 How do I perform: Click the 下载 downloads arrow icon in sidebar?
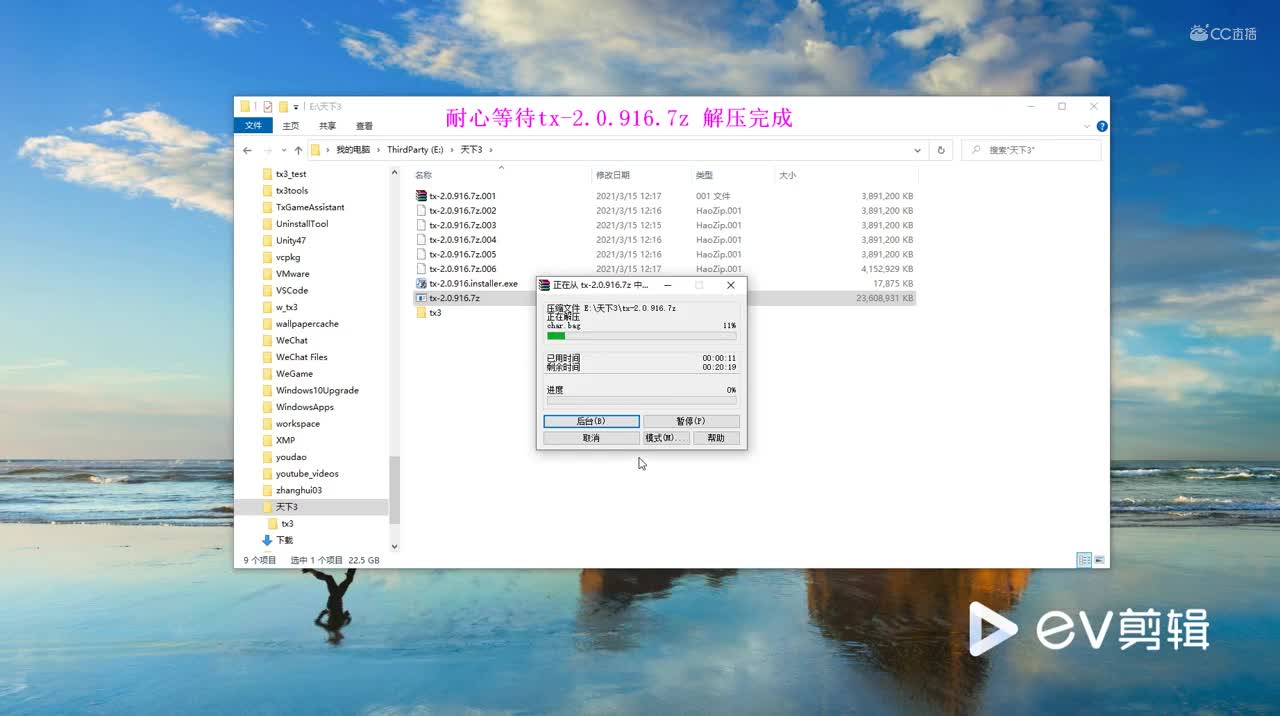[x=267, y=540]
